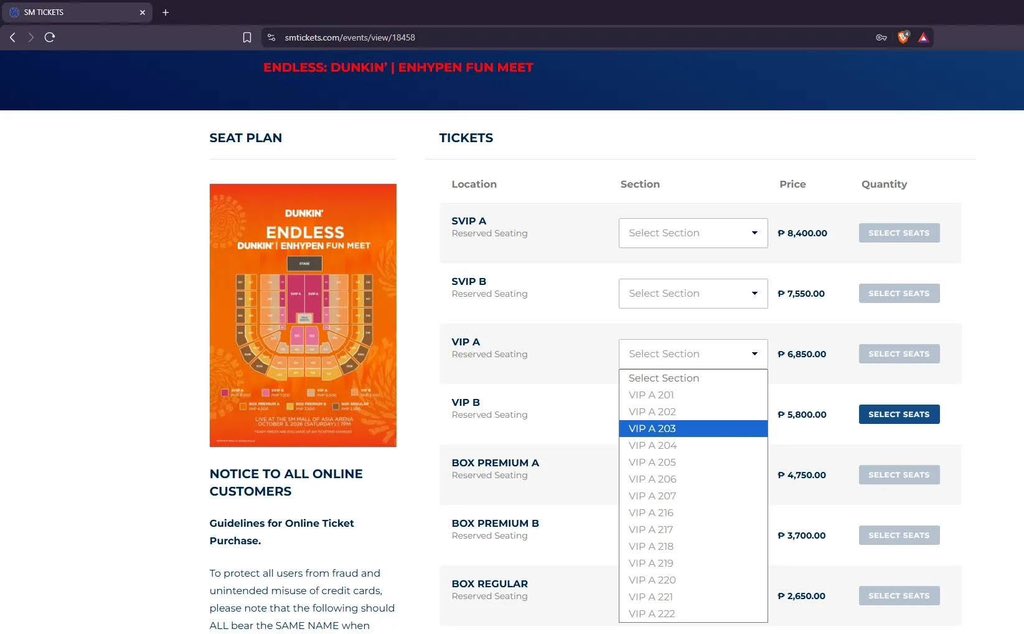Open the SVIP B Select Section dropdown

click(x=693, y=294)
